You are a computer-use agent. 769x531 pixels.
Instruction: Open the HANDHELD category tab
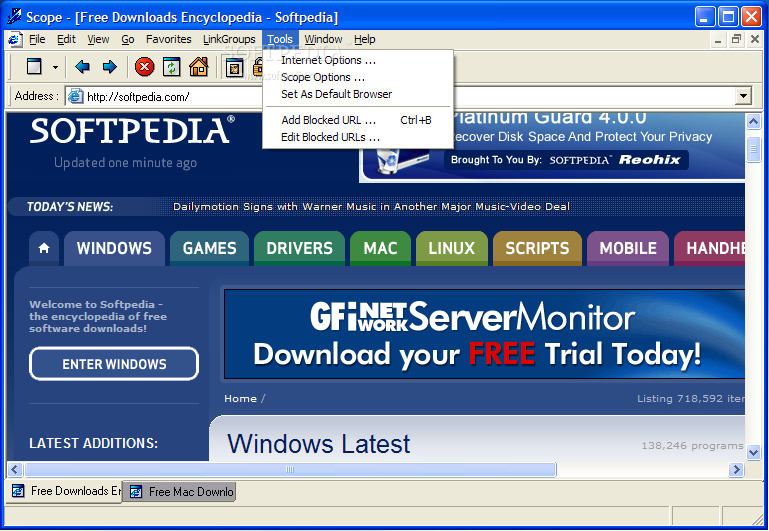[x=710, y=248]
